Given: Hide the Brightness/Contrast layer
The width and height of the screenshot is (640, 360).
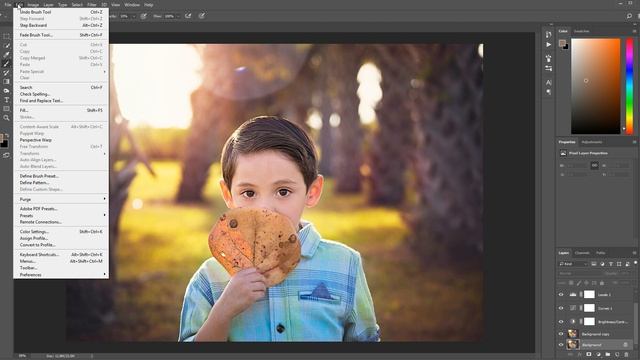Looking at the screenshot, I should (x=561, y=322).
